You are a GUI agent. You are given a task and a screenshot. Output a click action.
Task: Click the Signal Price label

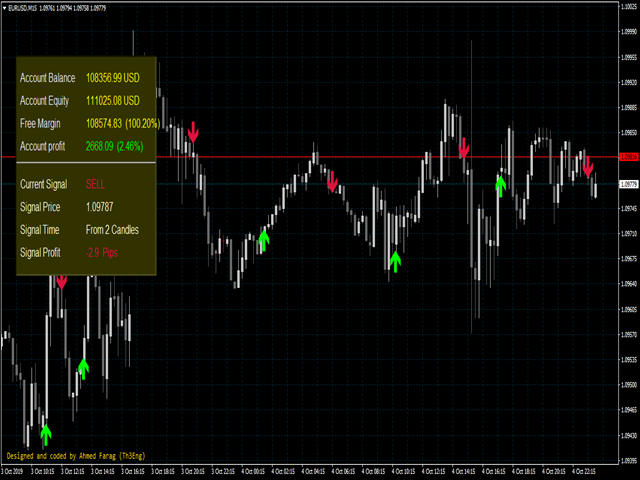tap(40, 207)
